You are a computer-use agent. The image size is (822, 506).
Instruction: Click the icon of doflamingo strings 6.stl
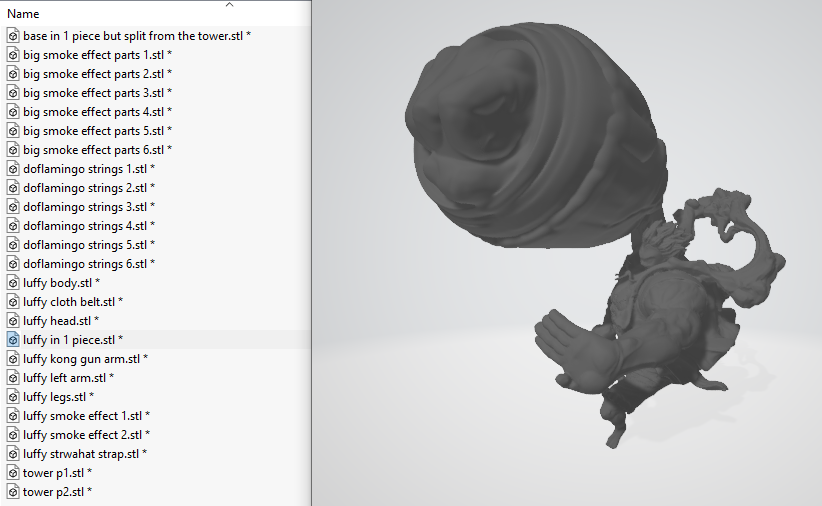[13, 264]
